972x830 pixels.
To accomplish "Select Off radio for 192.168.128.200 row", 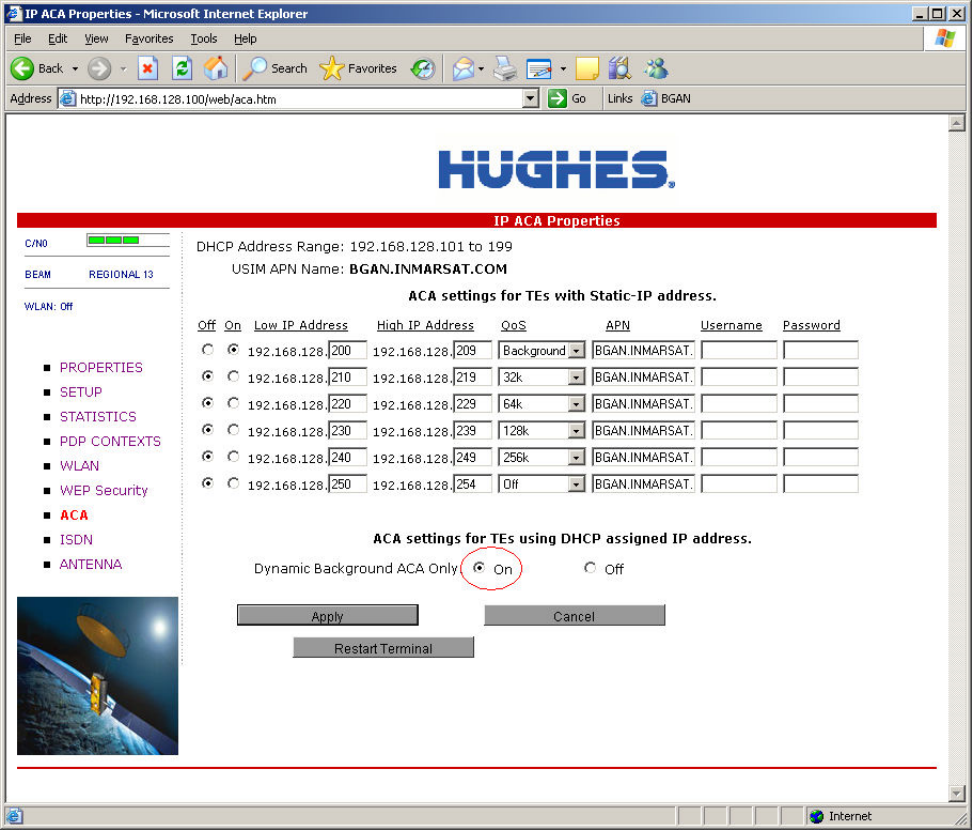I will [x=208, y=350].
